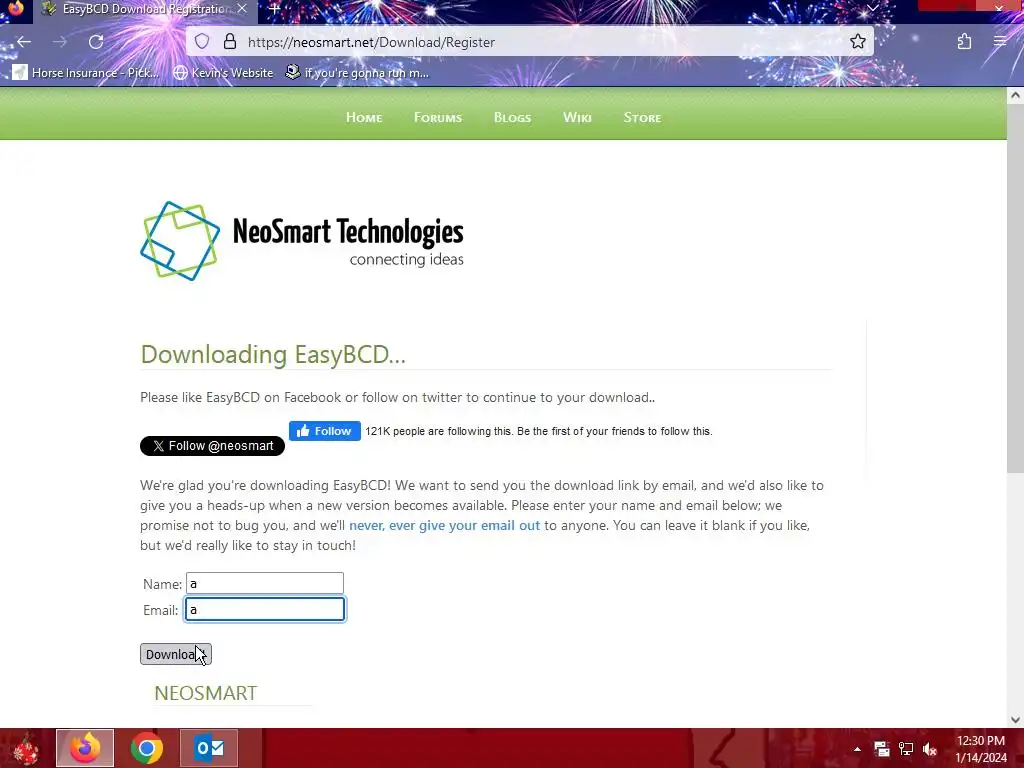The image size is (1024, 768).
Task: Open the Action Center flag tray icon
Action: (x=882, y=749)
